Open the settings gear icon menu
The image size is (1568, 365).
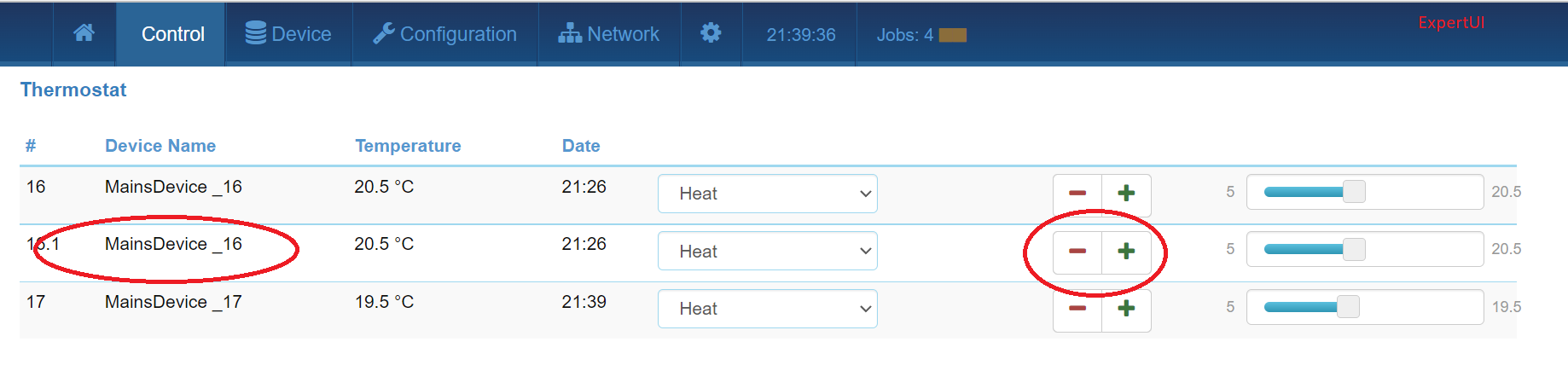tap(711, 33)
